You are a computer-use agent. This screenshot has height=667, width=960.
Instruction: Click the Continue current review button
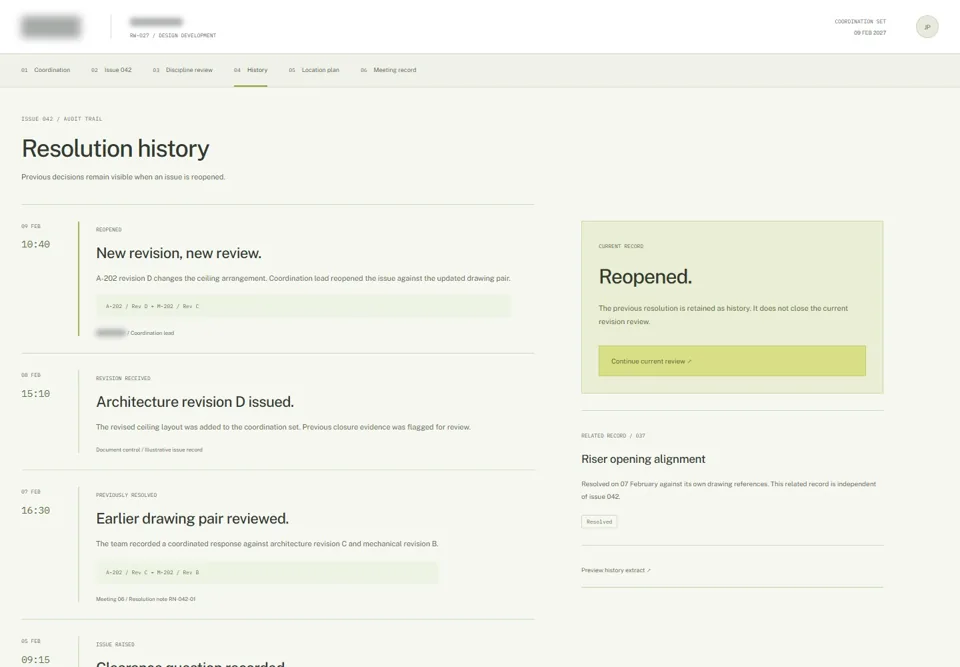click(x=732, y=361)
